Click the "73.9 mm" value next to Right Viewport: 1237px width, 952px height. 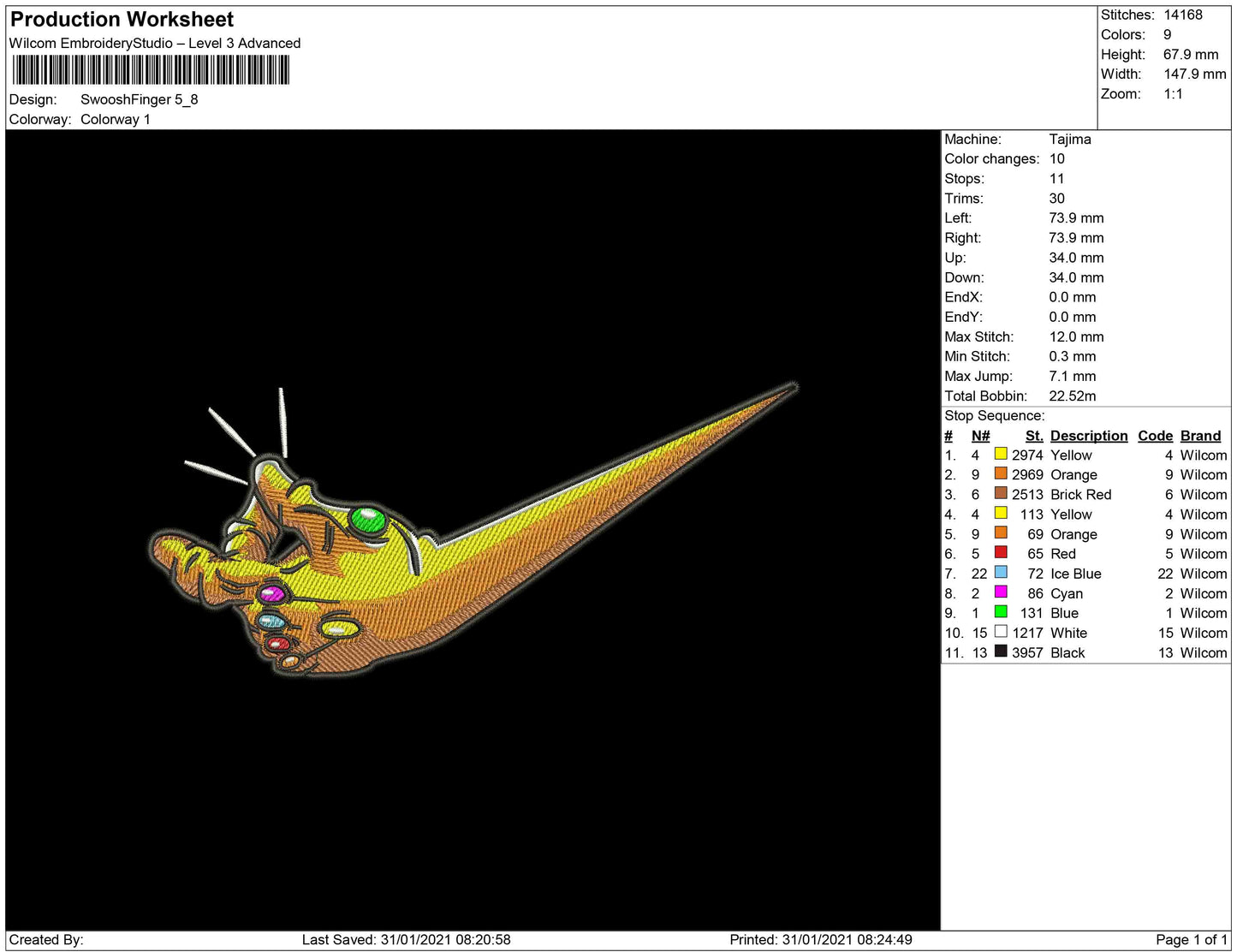click(x=1077, y=237)
